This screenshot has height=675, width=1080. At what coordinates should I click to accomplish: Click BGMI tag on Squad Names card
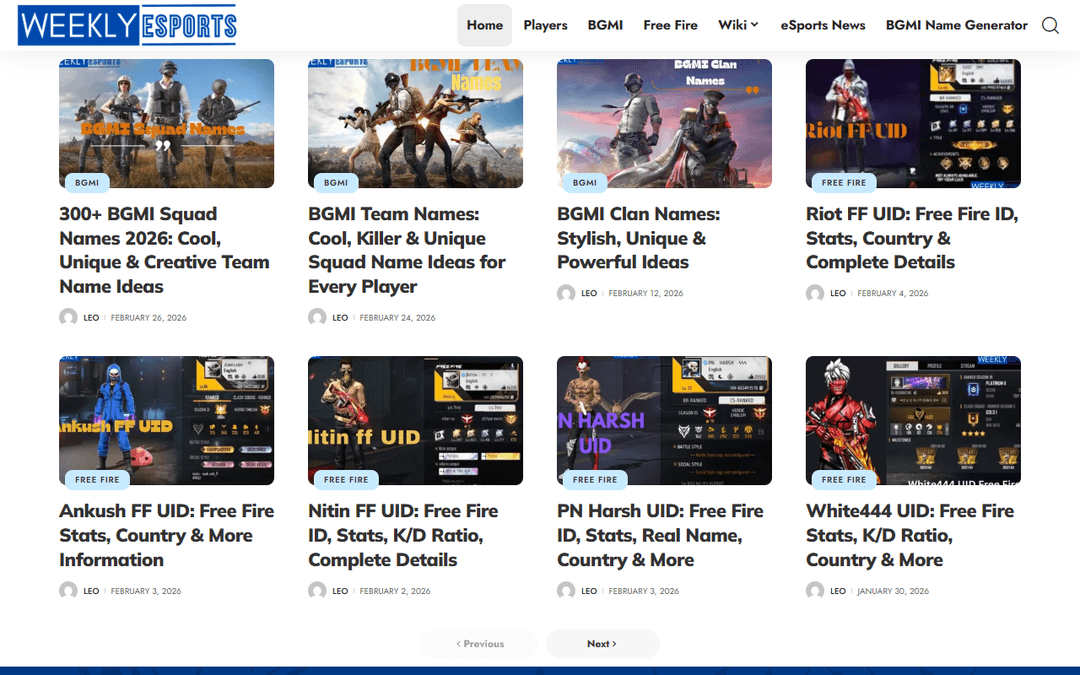[x=87, y=183]
